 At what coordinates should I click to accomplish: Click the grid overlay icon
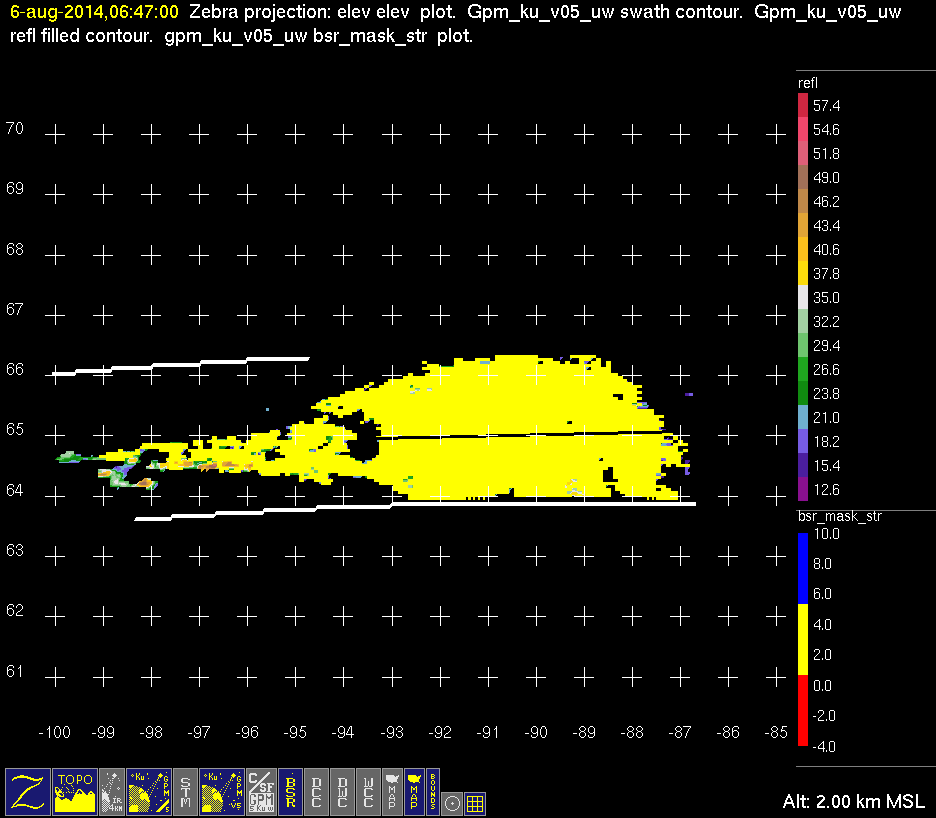pyautogui.click(x=476, y=802)
